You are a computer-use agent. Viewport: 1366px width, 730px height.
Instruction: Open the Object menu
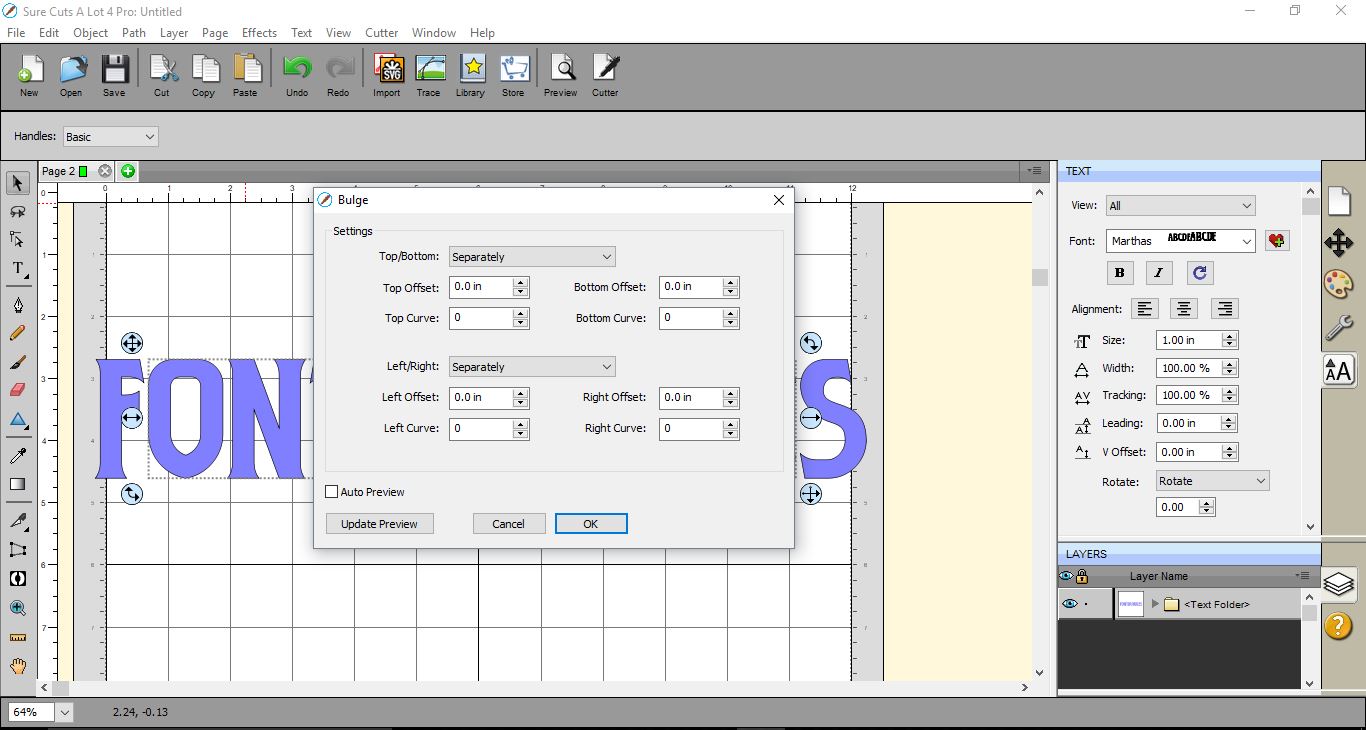(91, 32)
